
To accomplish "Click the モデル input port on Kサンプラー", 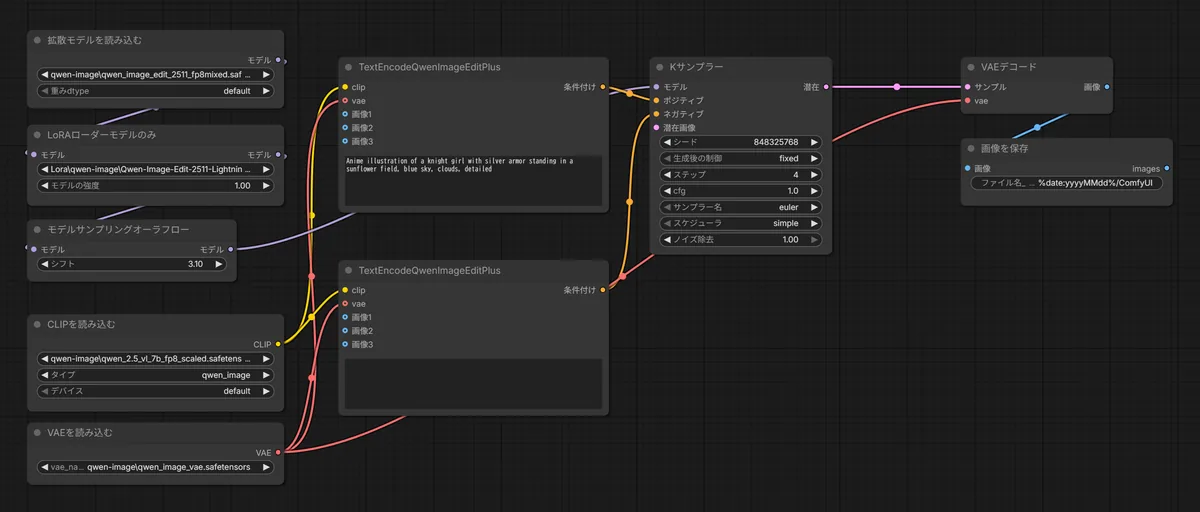I will tap(657, 87).
